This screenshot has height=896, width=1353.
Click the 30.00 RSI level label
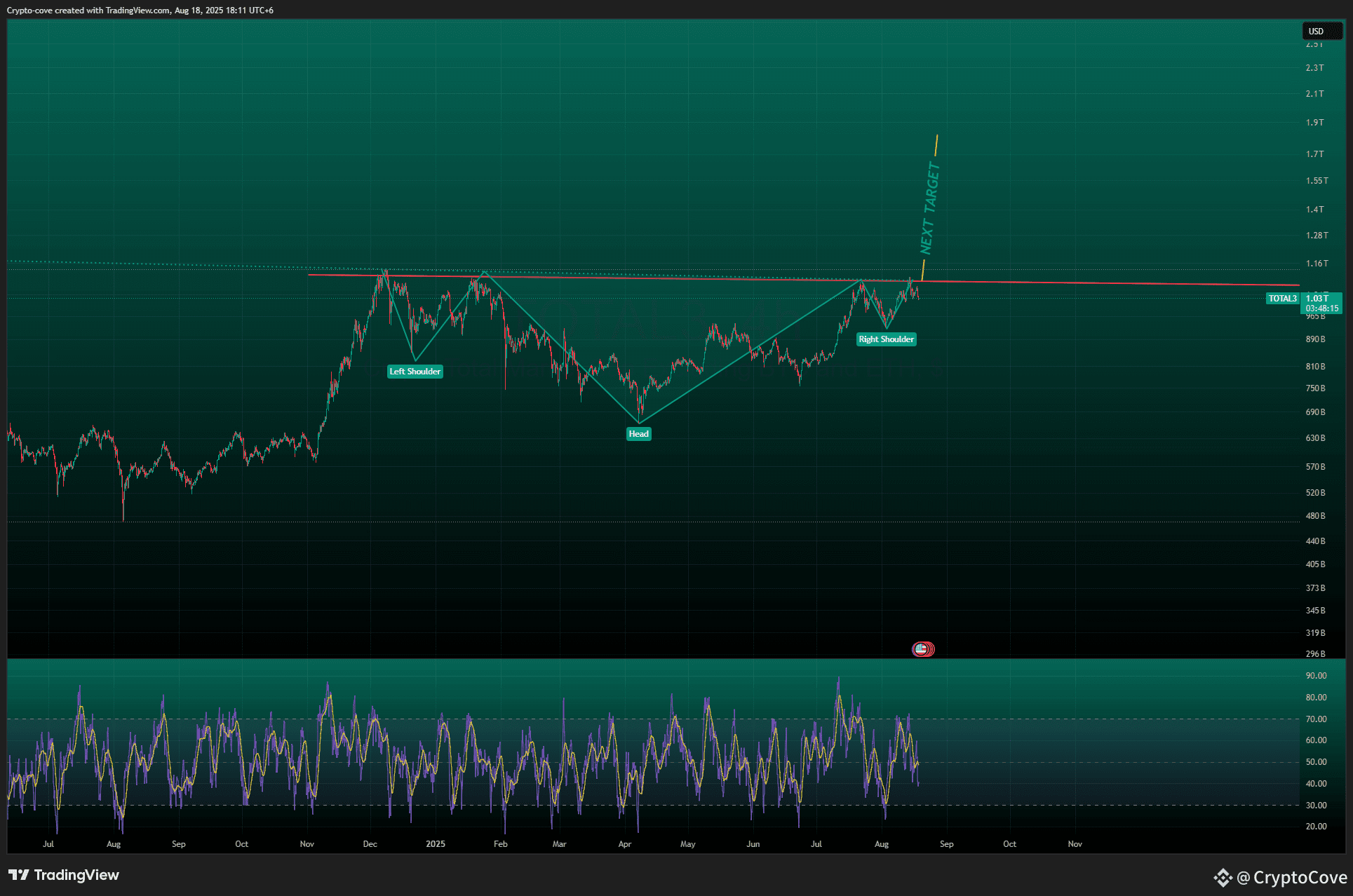pos(1316,806)
